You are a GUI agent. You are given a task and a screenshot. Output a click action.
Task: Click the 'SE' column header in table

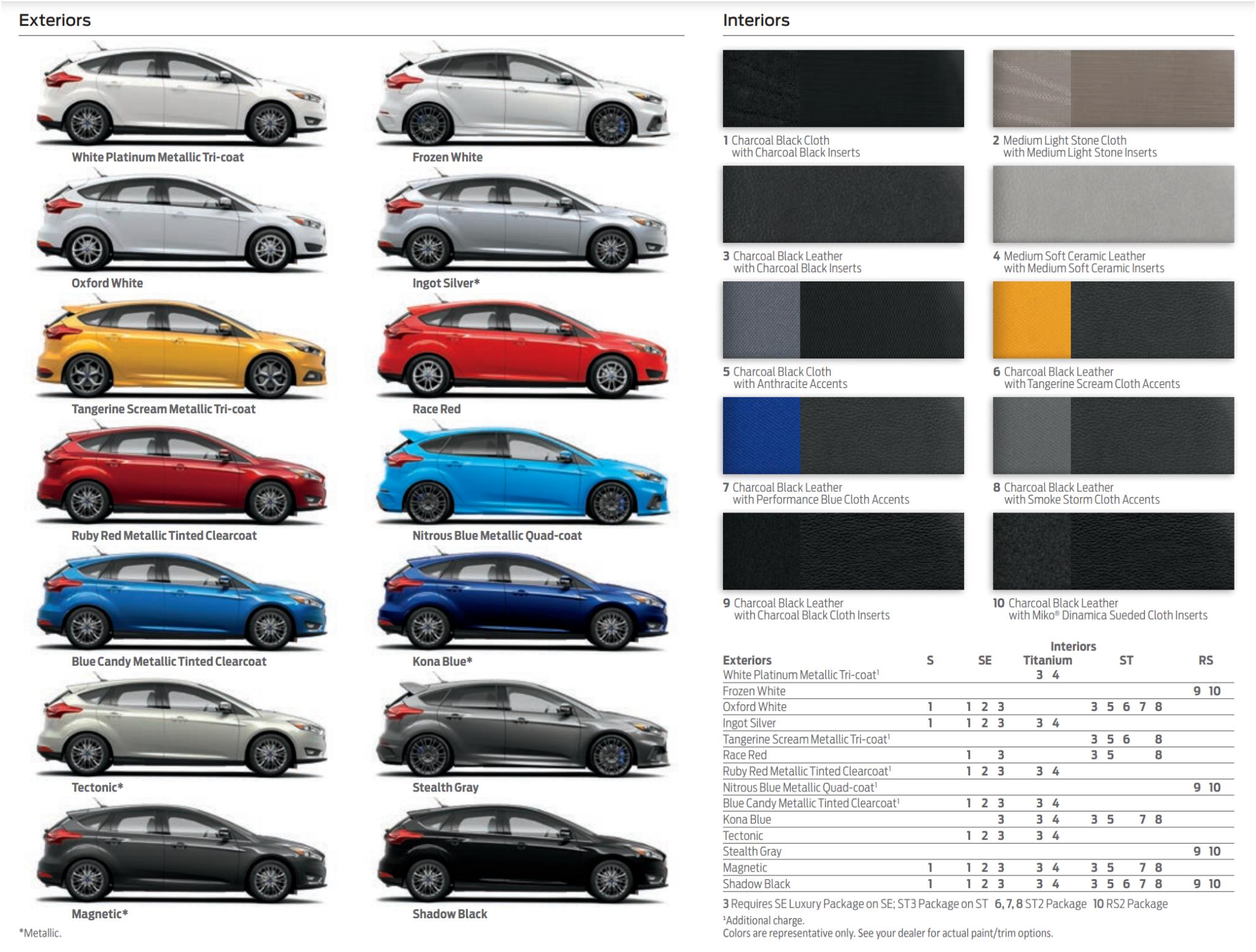tap(984, 660)
